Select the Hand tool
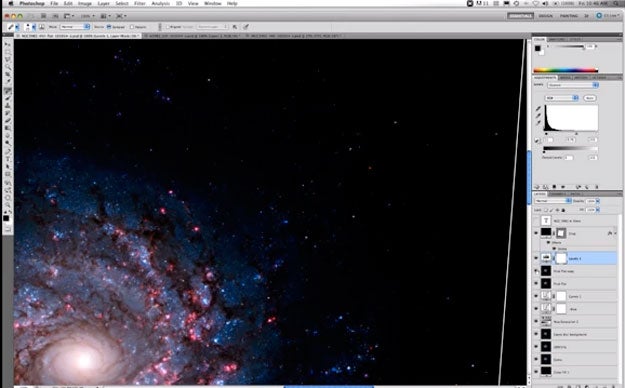Viewport: 625px width, 388px height. point(8,198)
